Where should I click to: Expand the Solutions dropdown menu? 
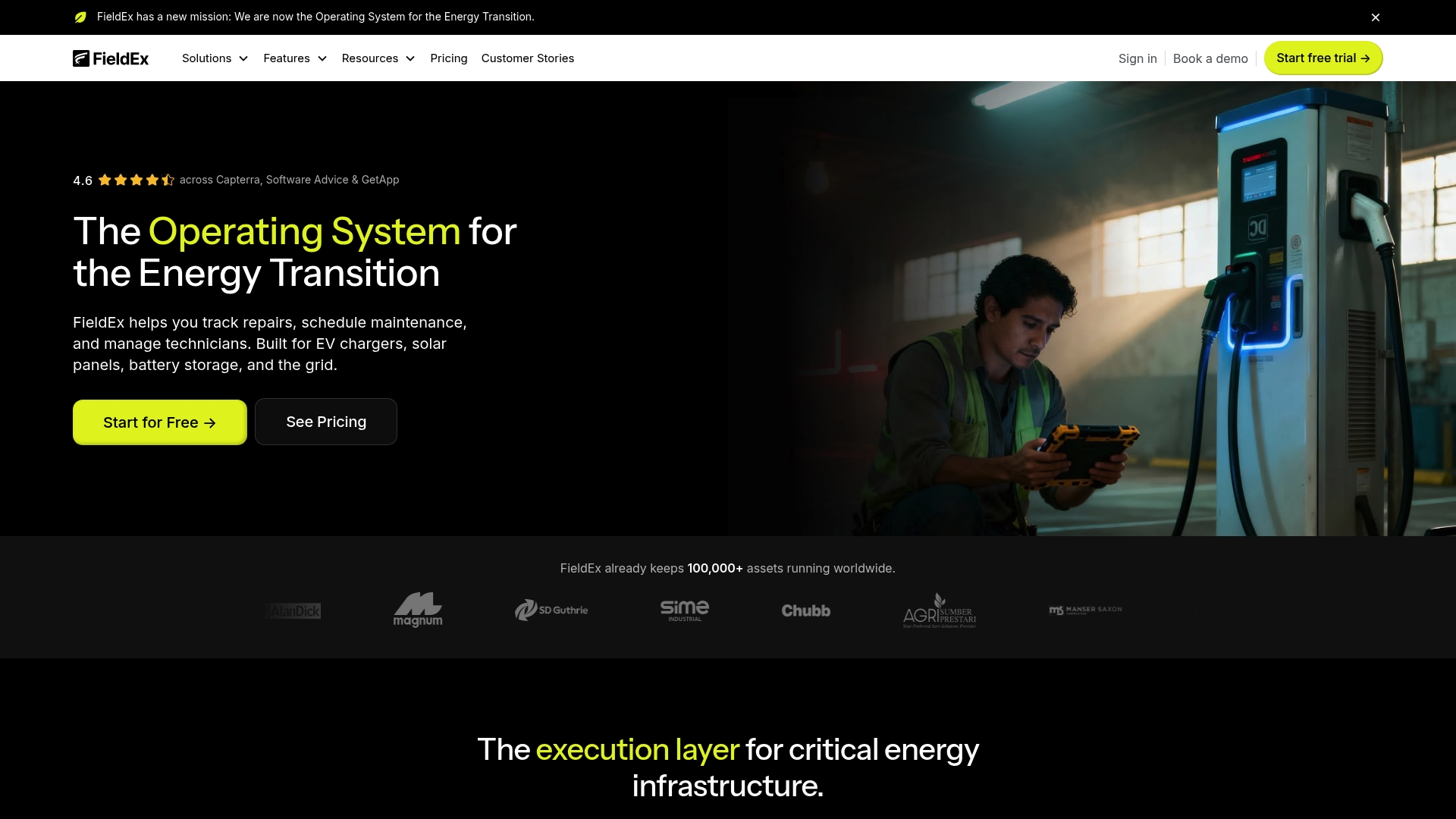pyautogui.click(x=215, y=58)
